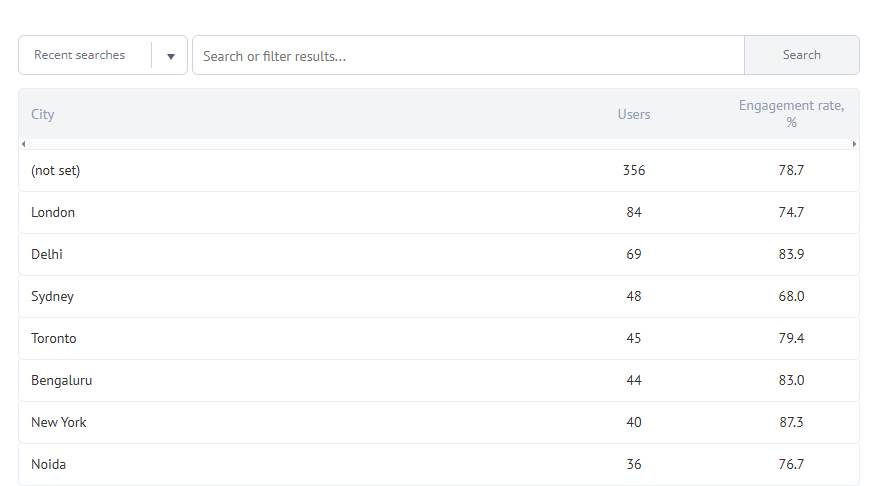Click the 356 users value
This screenshot has height=486, width=875.
tap(634, 171)
